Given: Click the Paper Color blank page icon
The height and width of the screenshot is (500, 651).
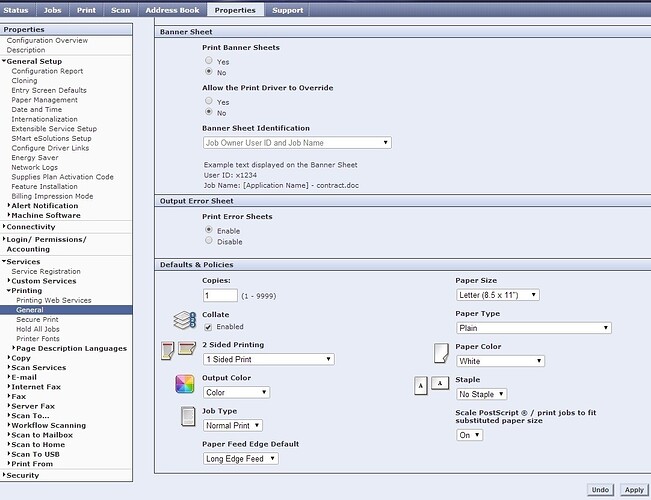Looking at the screenshot, I should tap(441, 353).
